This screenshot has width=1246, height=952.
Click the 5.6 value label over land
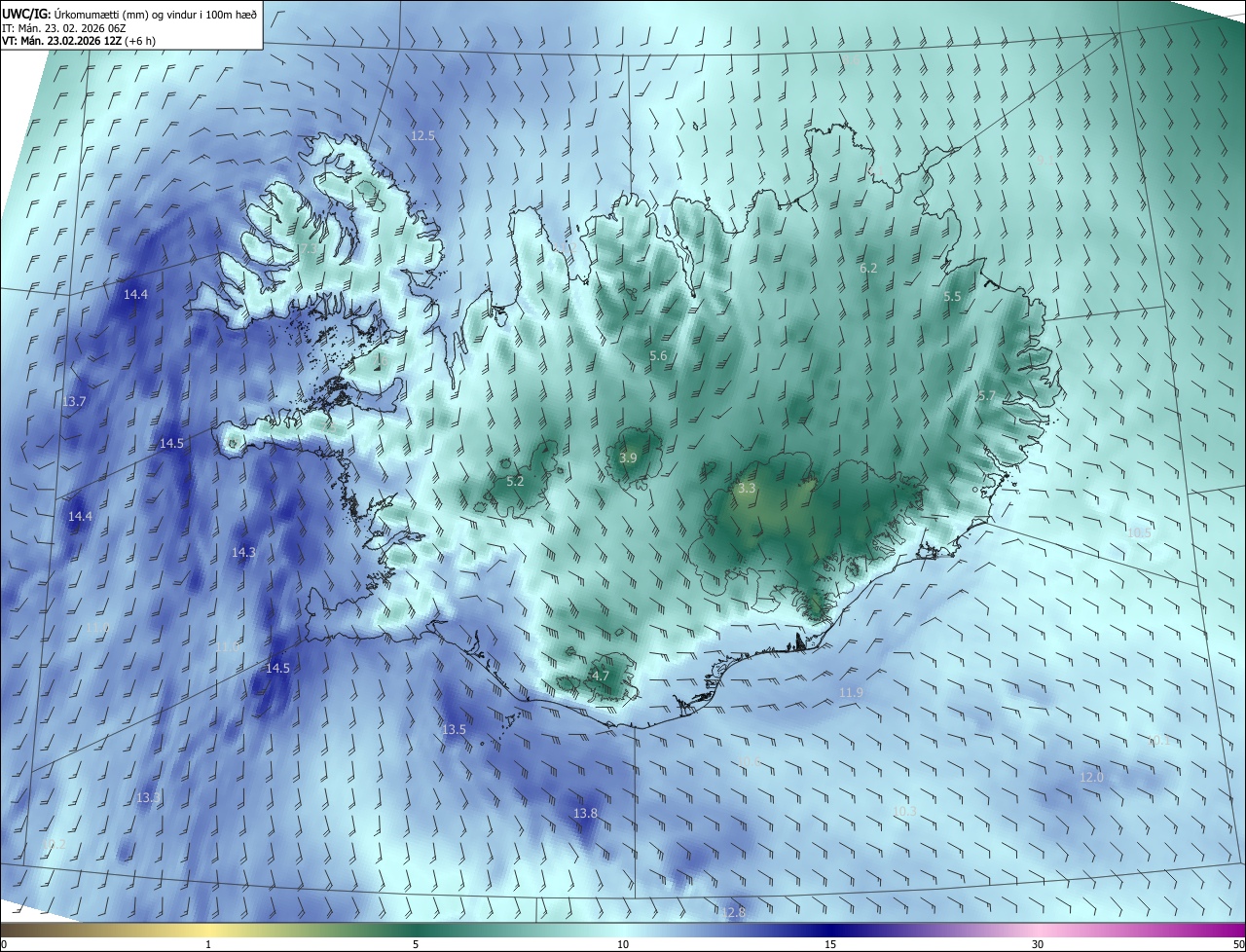click(658, 355)
